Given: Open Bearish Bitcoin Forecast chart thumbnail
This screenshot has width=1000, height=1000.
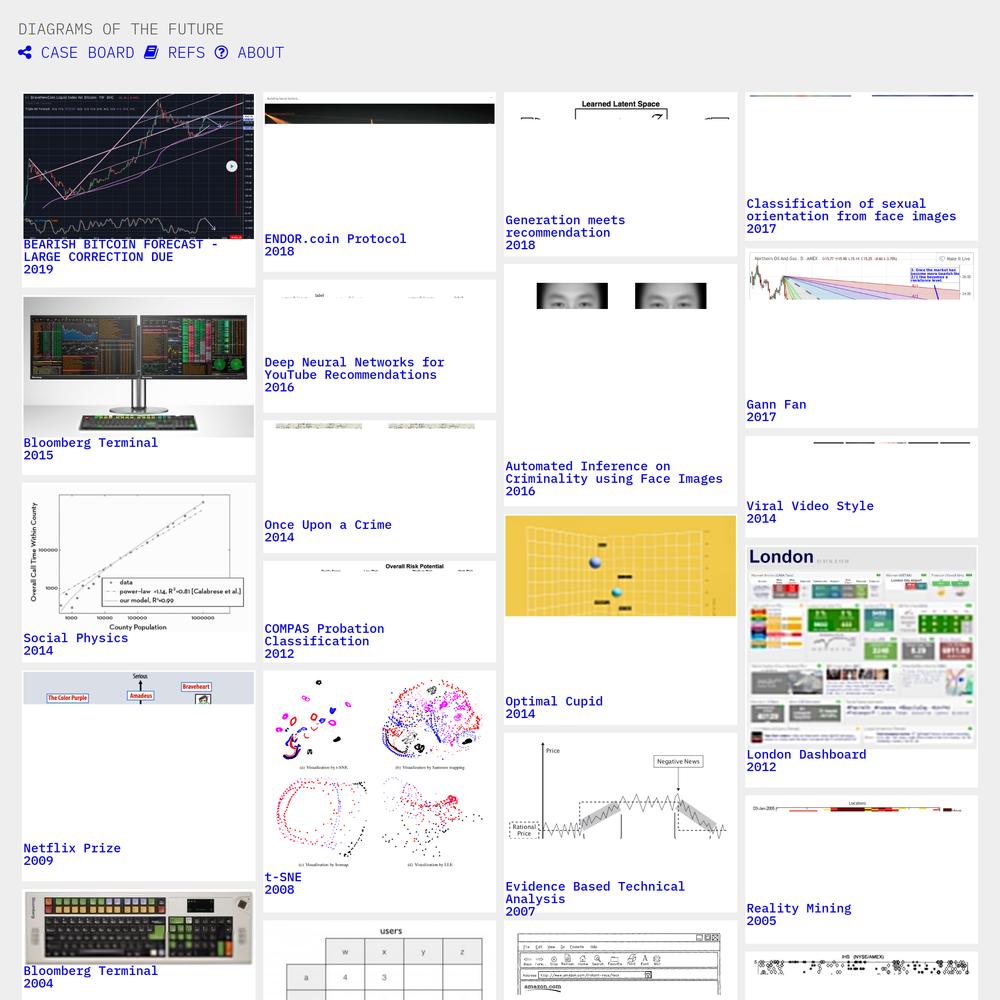Looking at the screenshot, I should tap(138, 166).
